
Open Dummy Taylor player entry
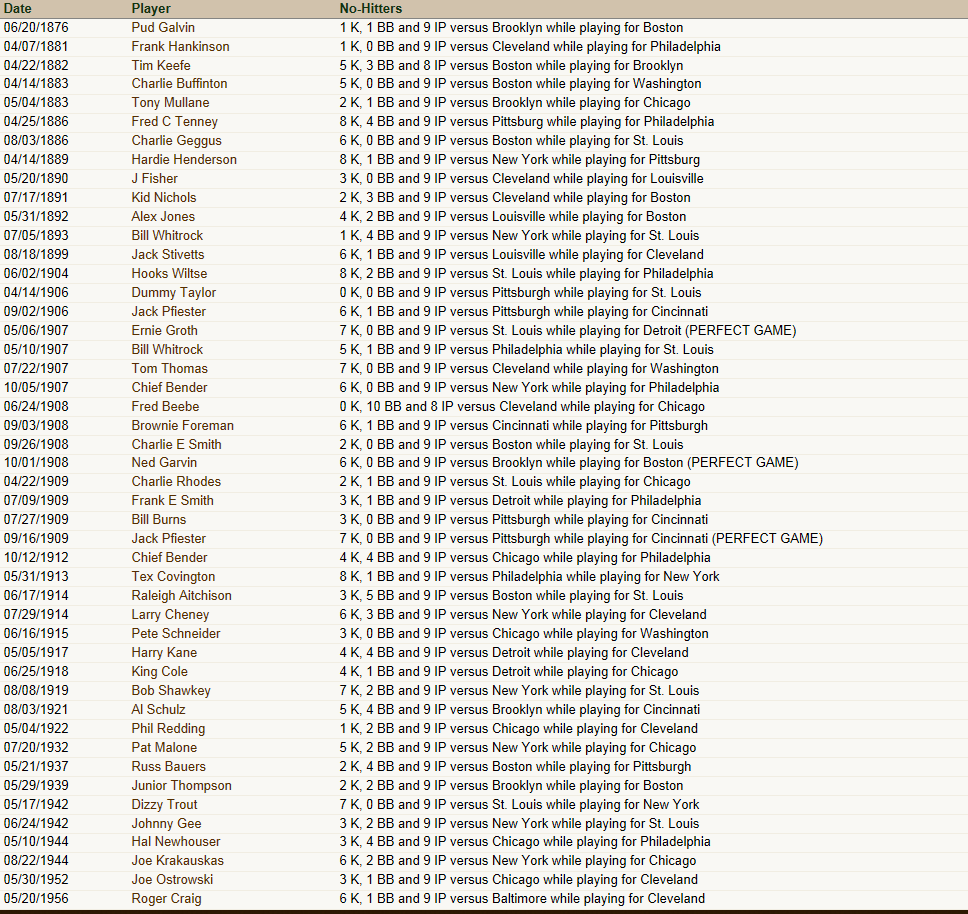pyautogui.click(x=173, y=292)
